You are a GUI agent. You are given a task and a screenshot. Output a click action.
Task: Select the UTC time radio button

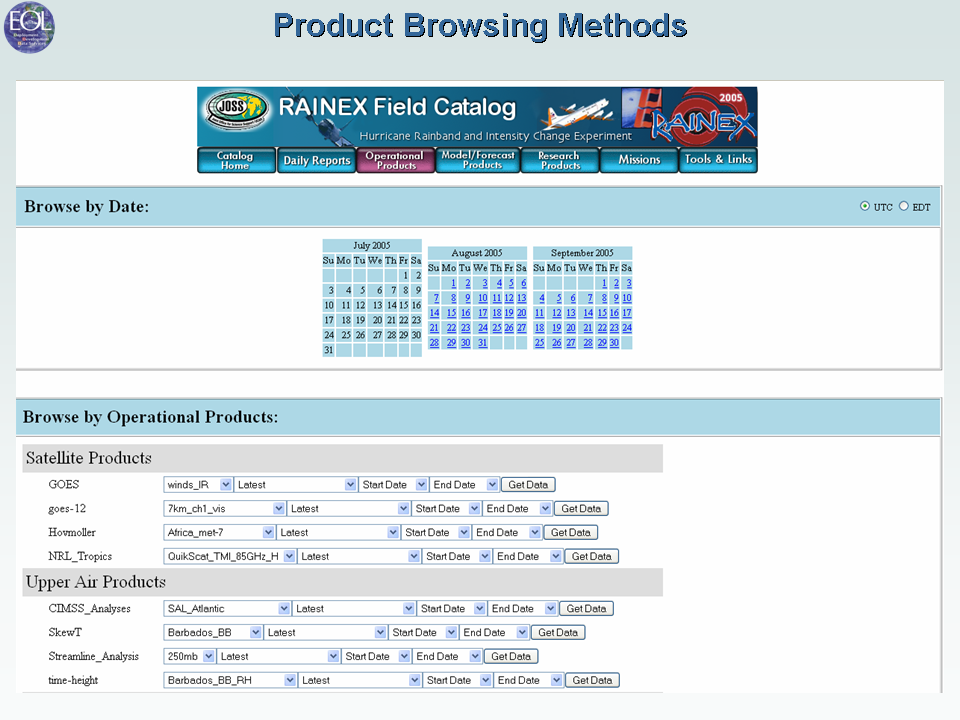(864, 206)
